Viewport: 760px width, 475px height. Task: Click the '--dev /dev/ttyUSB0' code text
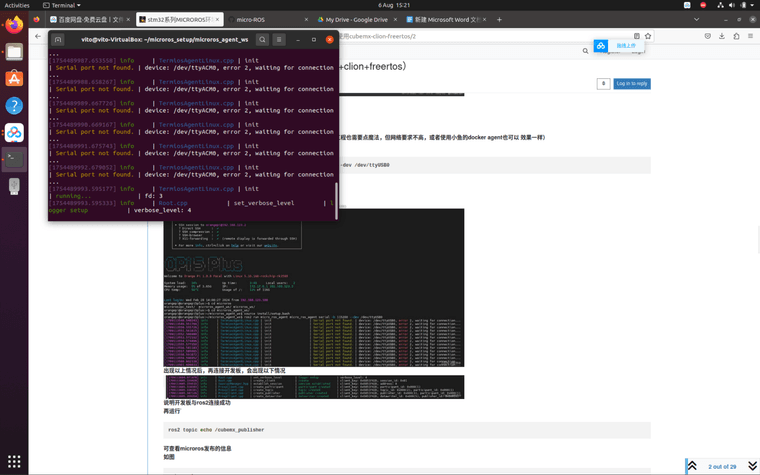pyautogui.click(x=364, y=165)
